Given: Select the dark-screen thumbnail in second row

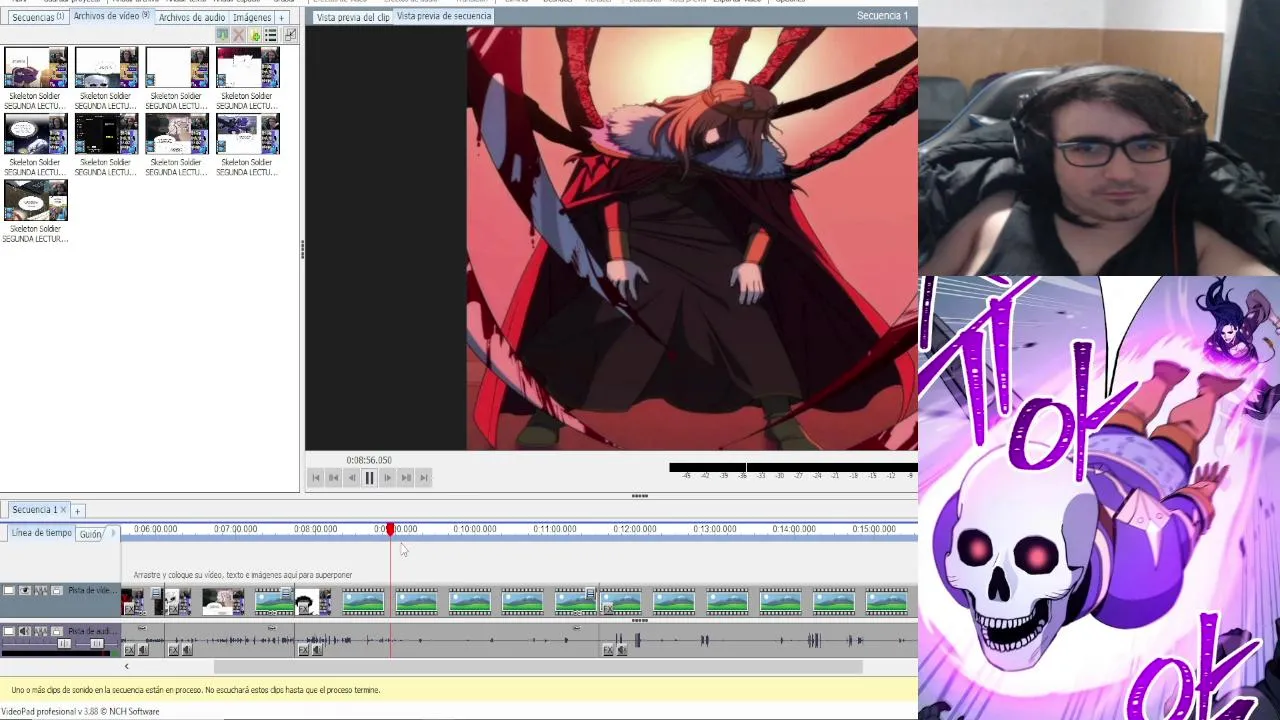Looking at the screenshot, I should click(x=106, y=134).
